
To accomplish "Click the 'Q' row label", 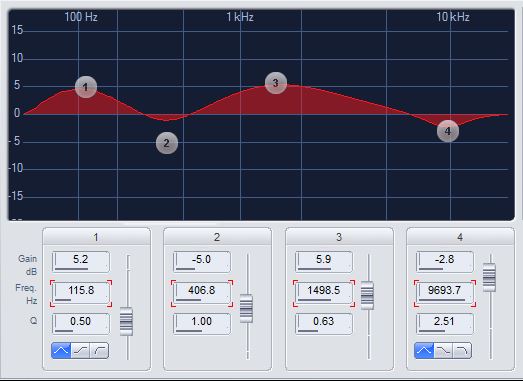I will coord(34,321).
